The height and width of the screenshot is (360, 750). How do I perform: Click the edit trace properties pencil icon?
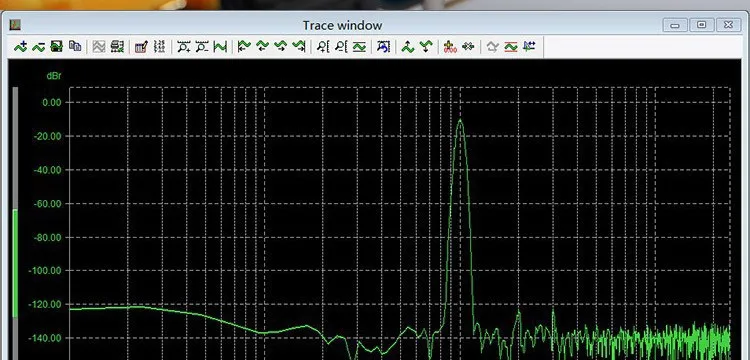click(141, 46)
